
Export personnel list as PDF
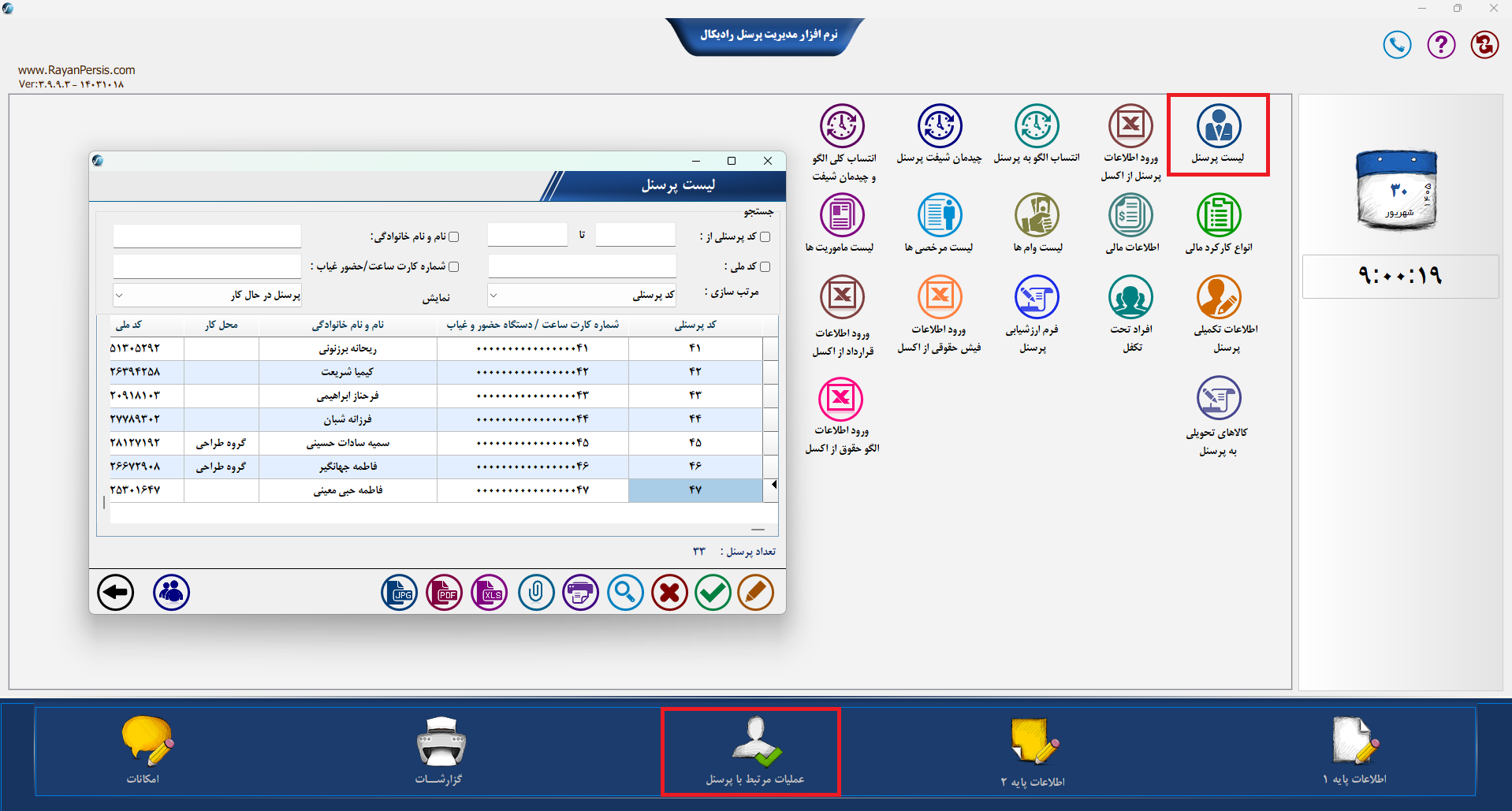[445, 593]
